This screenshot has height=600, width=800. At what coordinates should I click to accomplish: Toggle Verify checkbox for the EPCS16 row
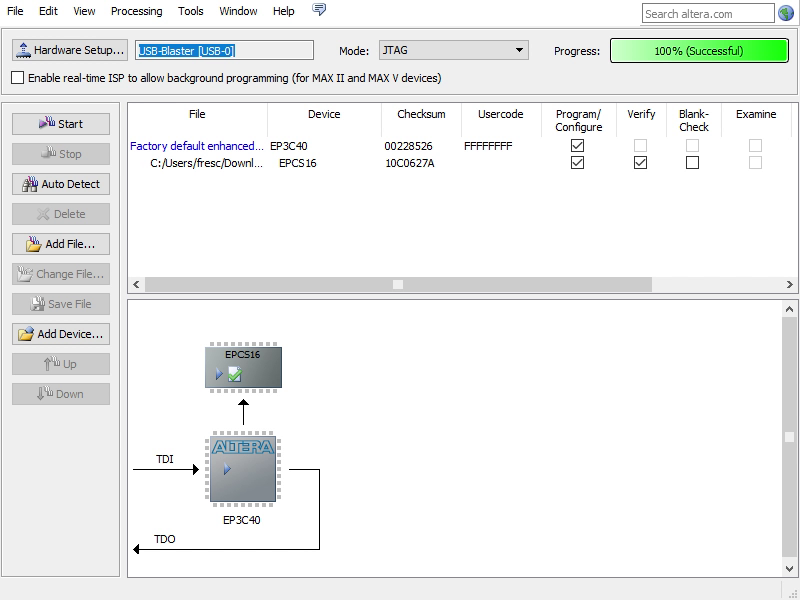click(x=640, y=163)
